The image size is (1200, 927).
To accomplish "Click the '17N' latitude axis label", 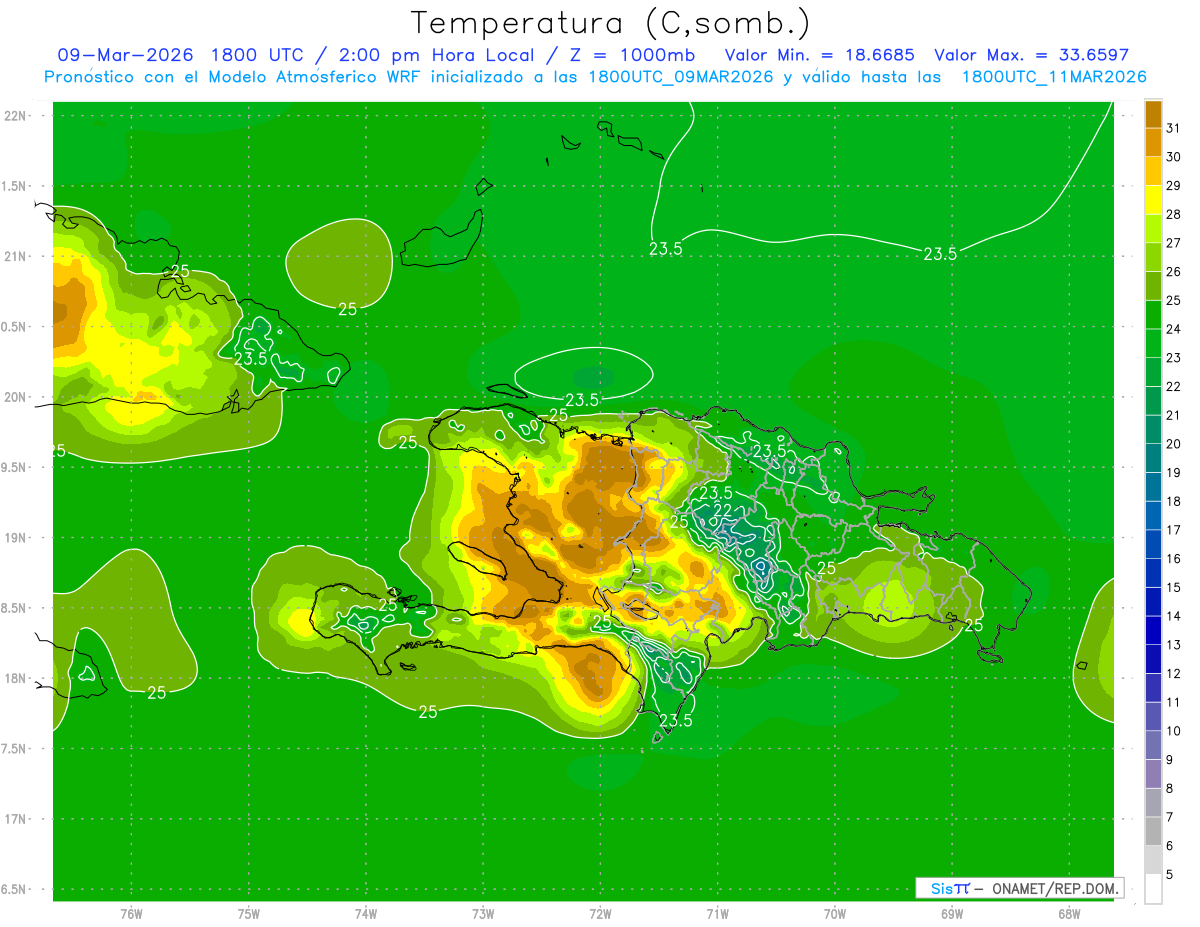I will pos(15,819).
